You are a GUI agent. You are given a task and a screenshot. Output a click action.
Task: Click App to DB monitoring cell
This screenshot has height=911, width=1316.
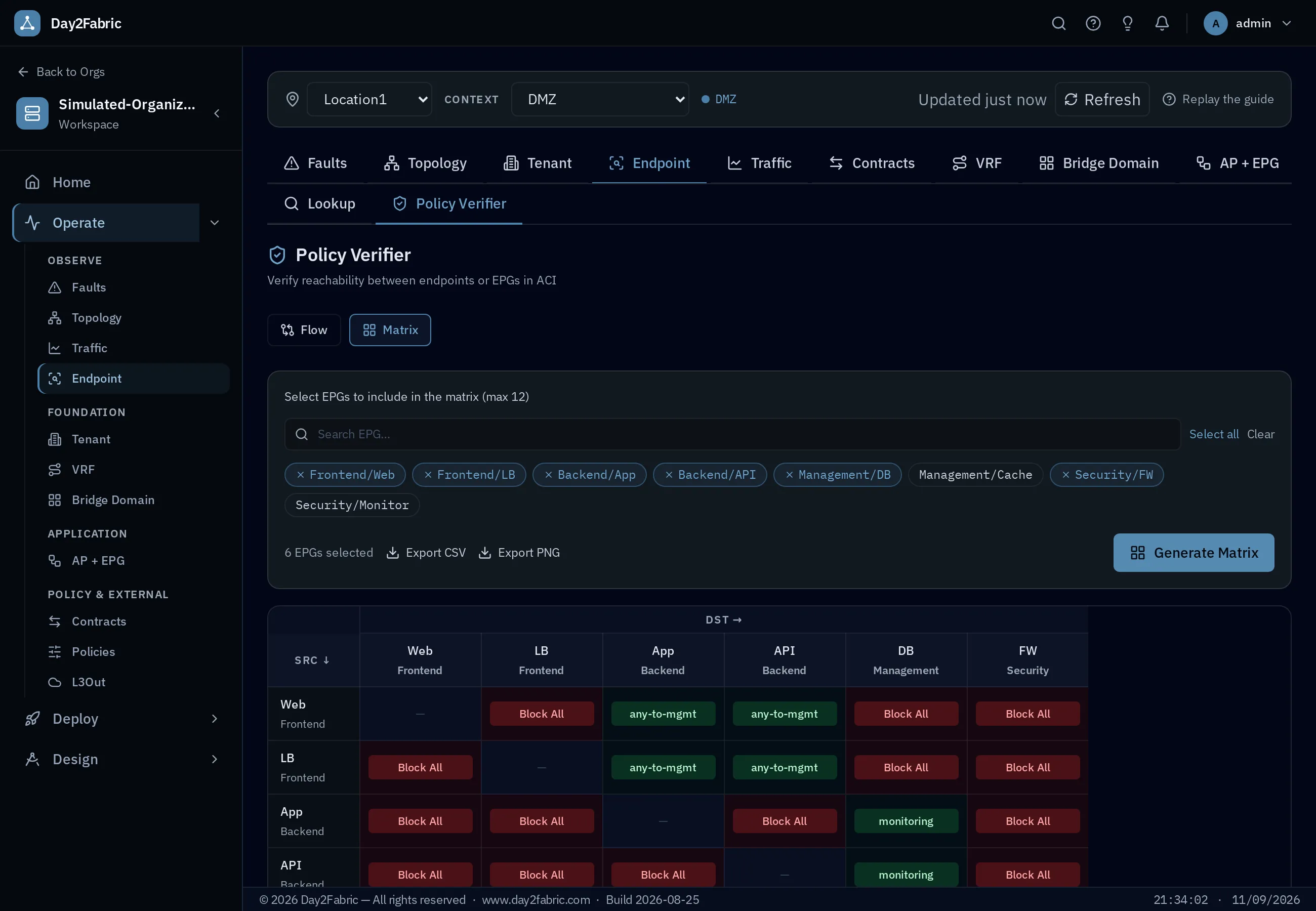[x=906, y=821]
